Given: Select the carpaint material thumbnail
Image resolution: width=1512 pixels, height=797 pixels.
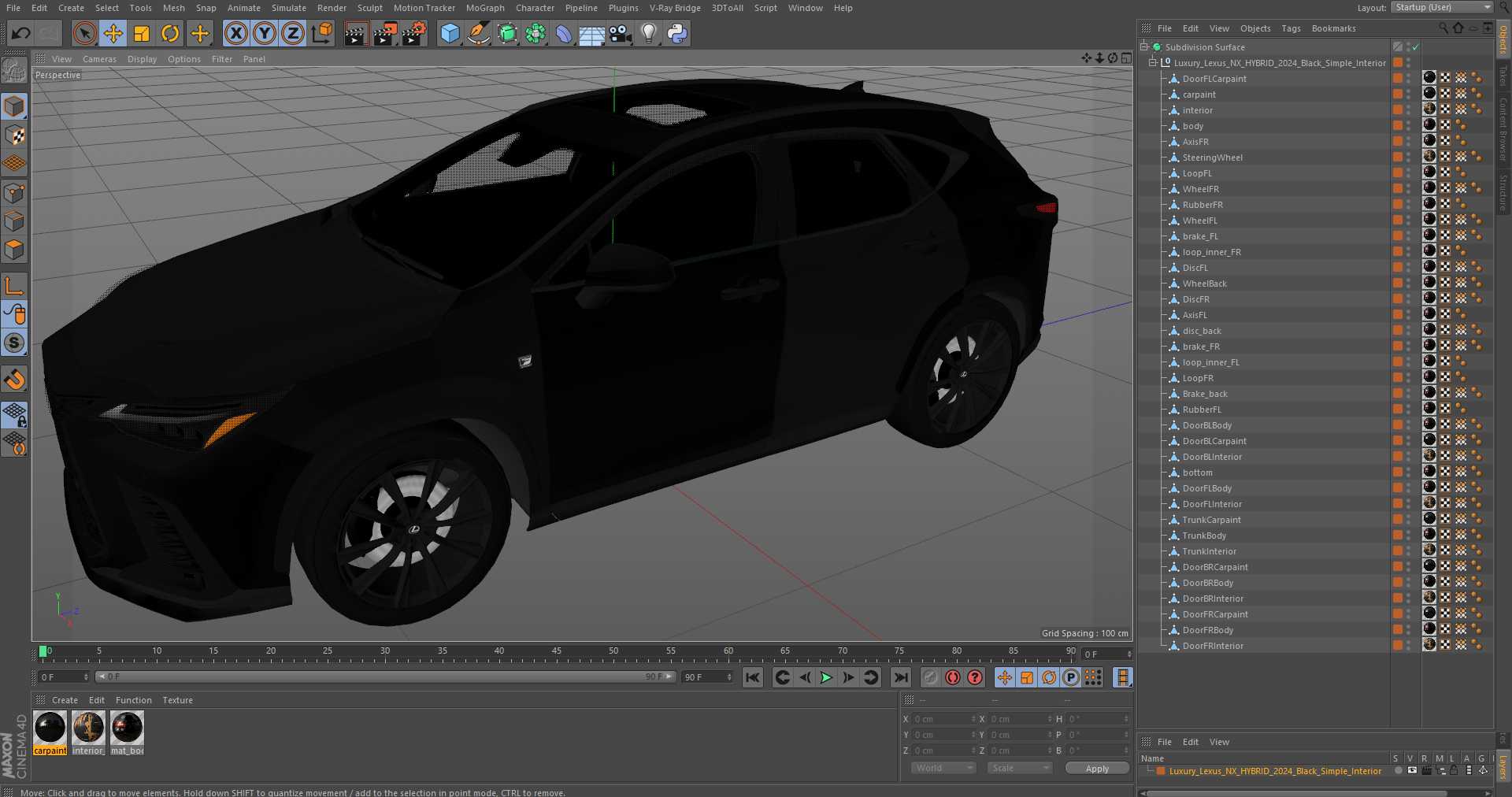Looking at the screenshot, I should (x=50, y=728).
